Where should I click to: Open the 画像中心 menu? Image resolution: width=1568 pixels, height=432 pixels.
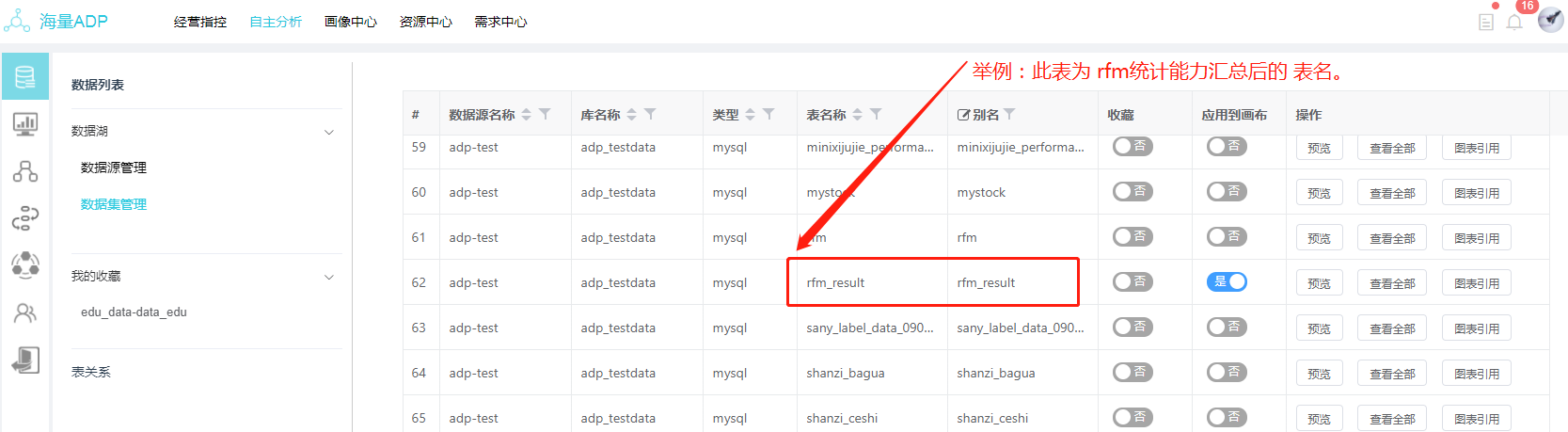click(x=351, y=22)
